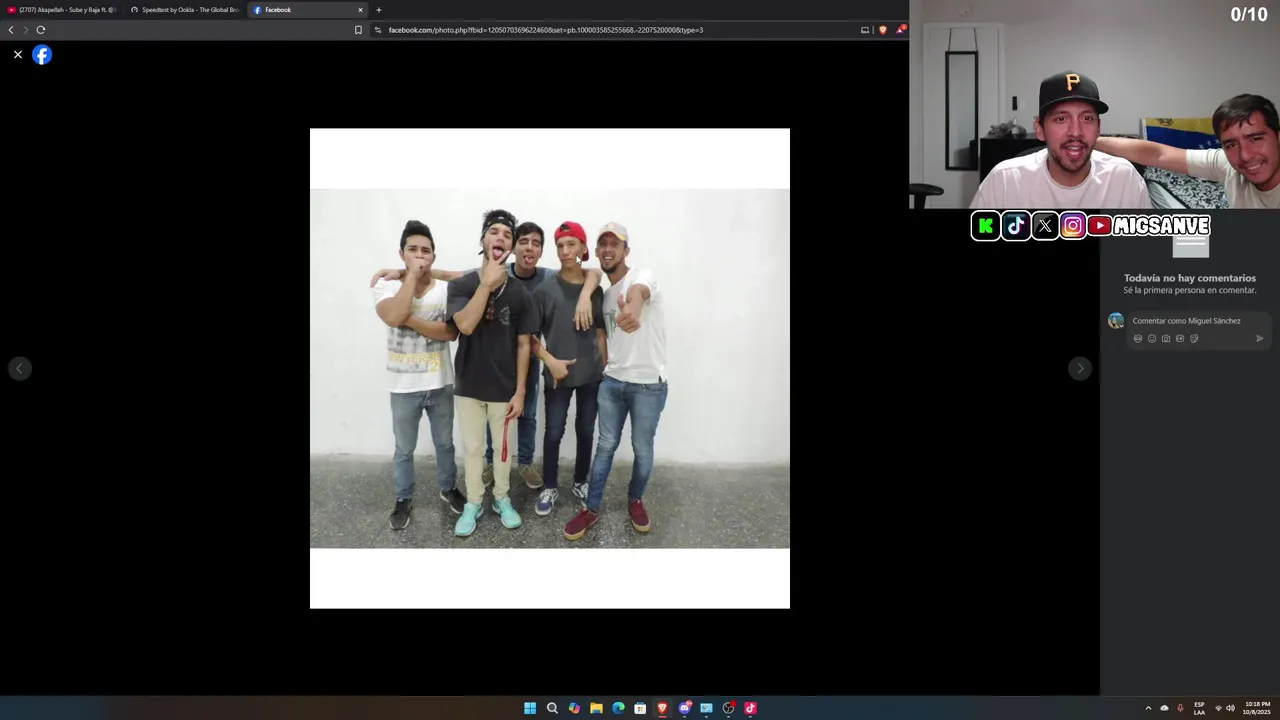Go to the next photo arrow

[x=1079, y=369]
